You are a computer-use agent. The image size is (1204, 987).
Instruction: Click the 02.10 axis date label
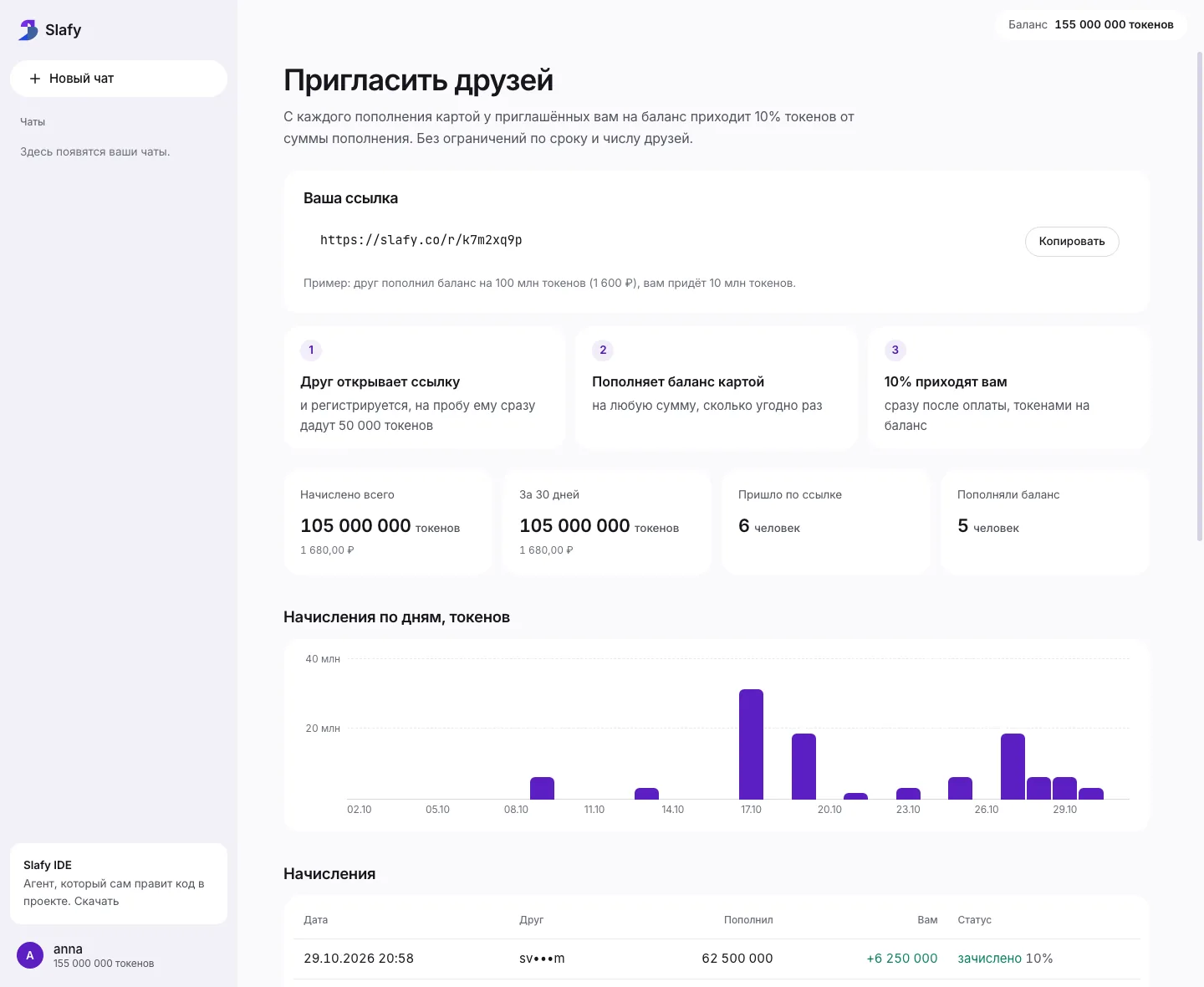point(360,810)
